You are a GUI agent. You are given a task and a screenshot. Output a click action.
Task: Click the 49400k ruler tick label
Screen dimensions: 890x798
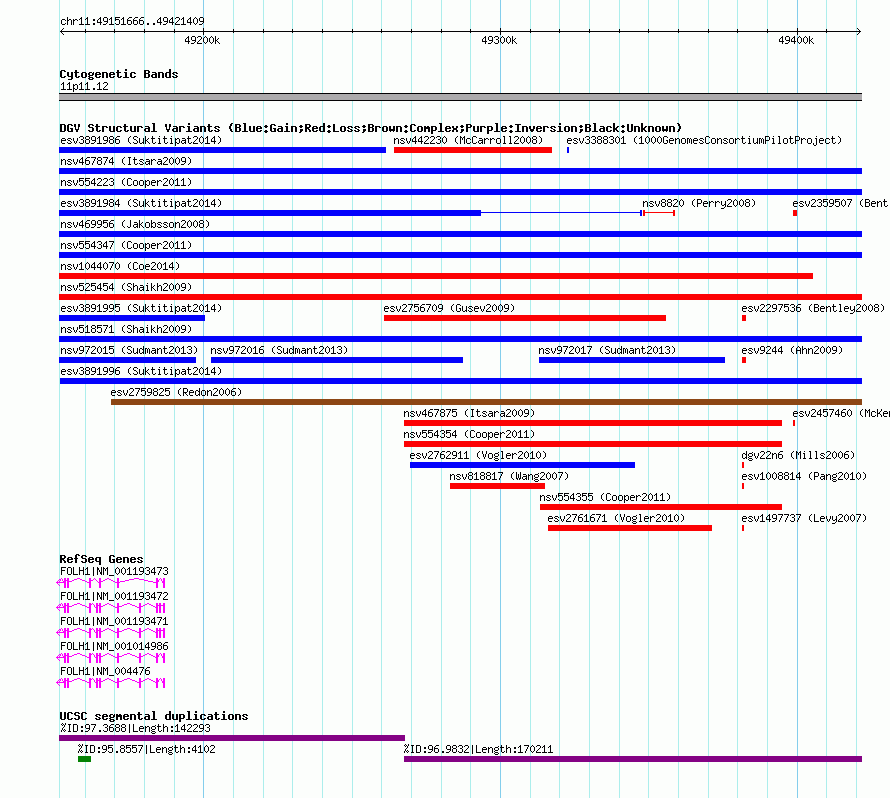(x=796, y=40)
